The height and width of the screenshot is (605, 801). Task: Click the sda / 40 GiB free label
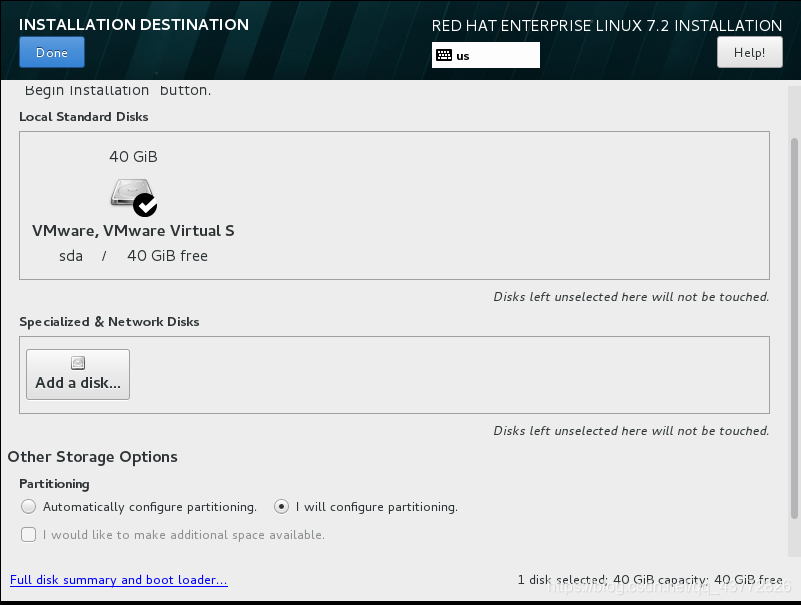point(133,255)
